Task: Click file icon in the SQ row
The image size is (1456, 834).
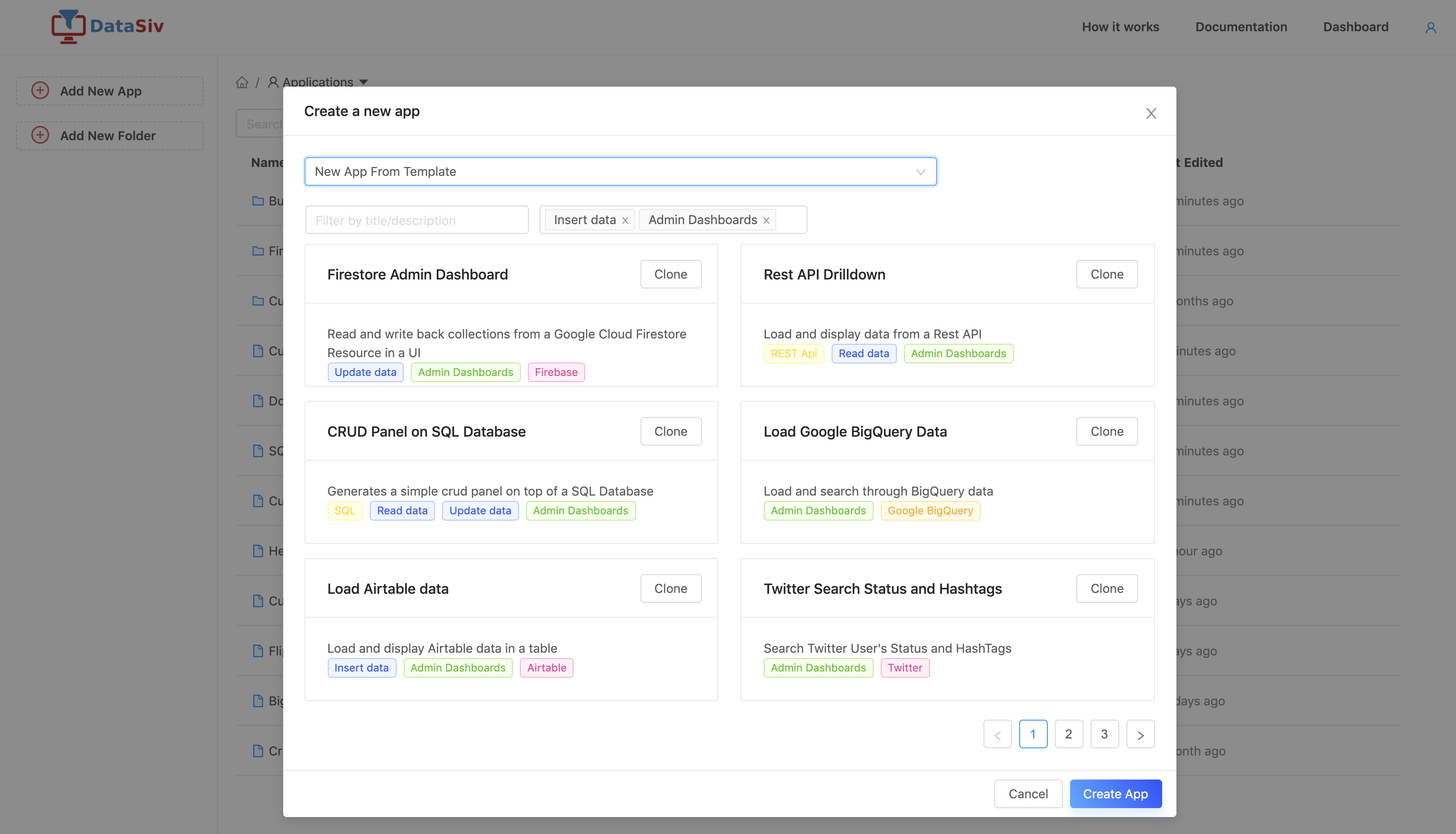Action: point(258,451)
